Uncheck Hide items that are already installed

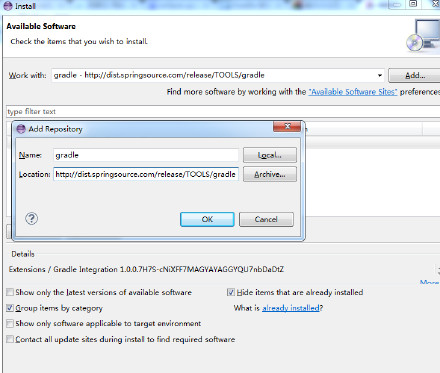coord(231,292)
